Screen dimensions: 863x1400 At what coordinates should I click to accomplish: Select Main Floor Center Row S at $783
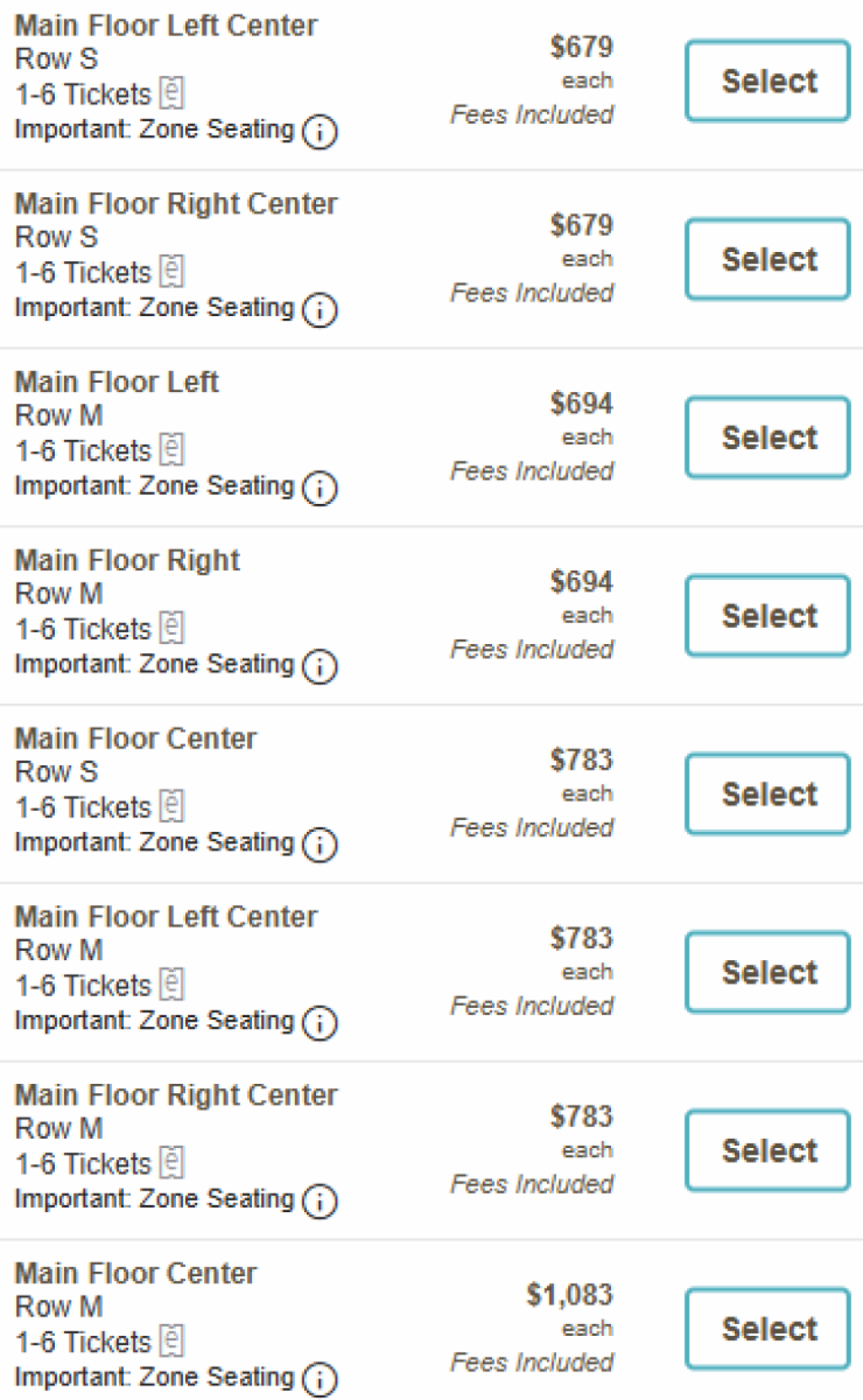click(767, 794)
